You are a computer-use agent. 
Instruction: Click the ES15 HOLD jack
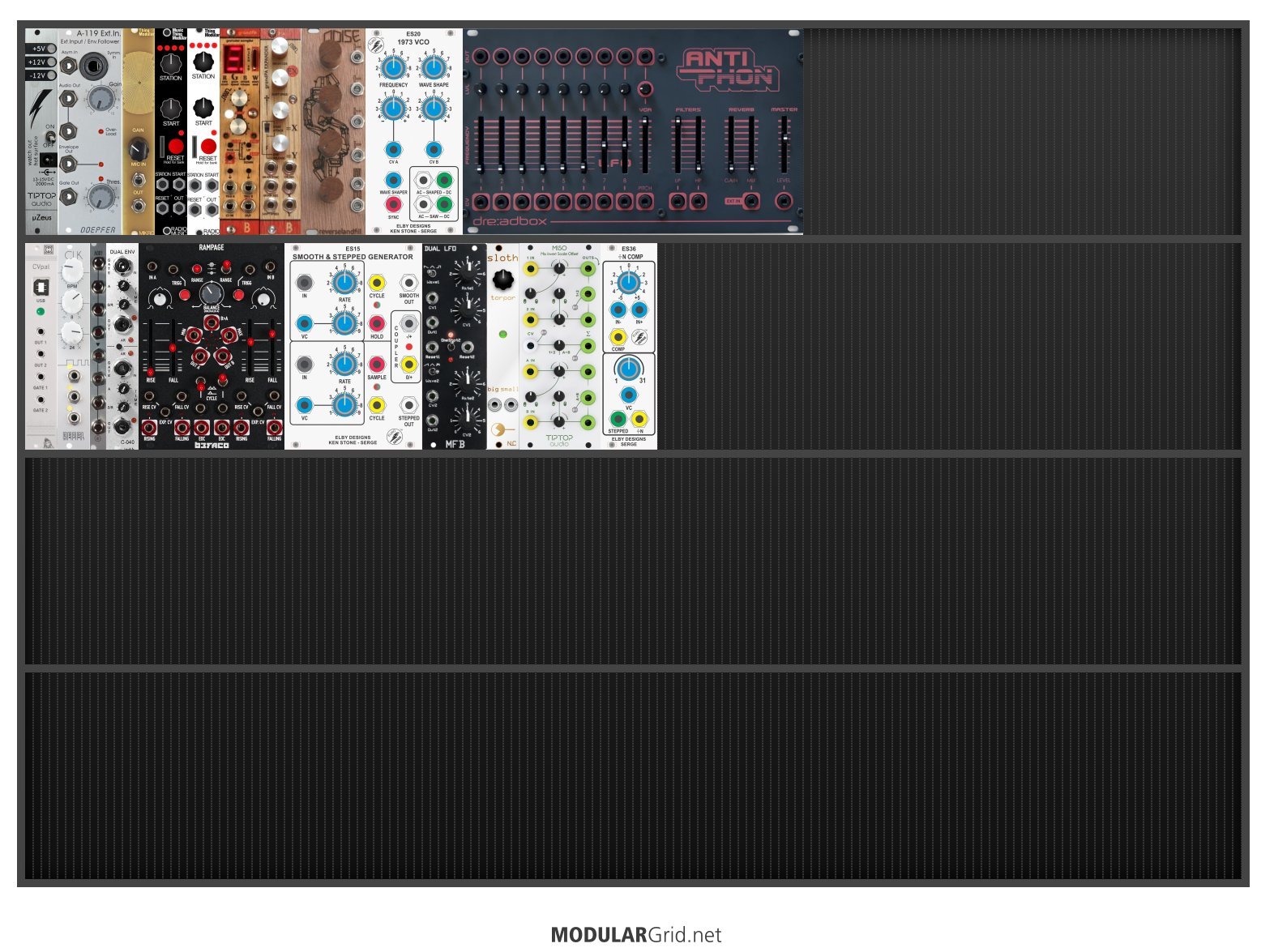coord(377,324)
